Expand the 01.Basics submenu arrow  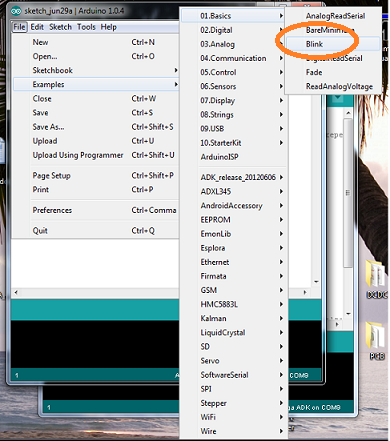pos(281,16)
